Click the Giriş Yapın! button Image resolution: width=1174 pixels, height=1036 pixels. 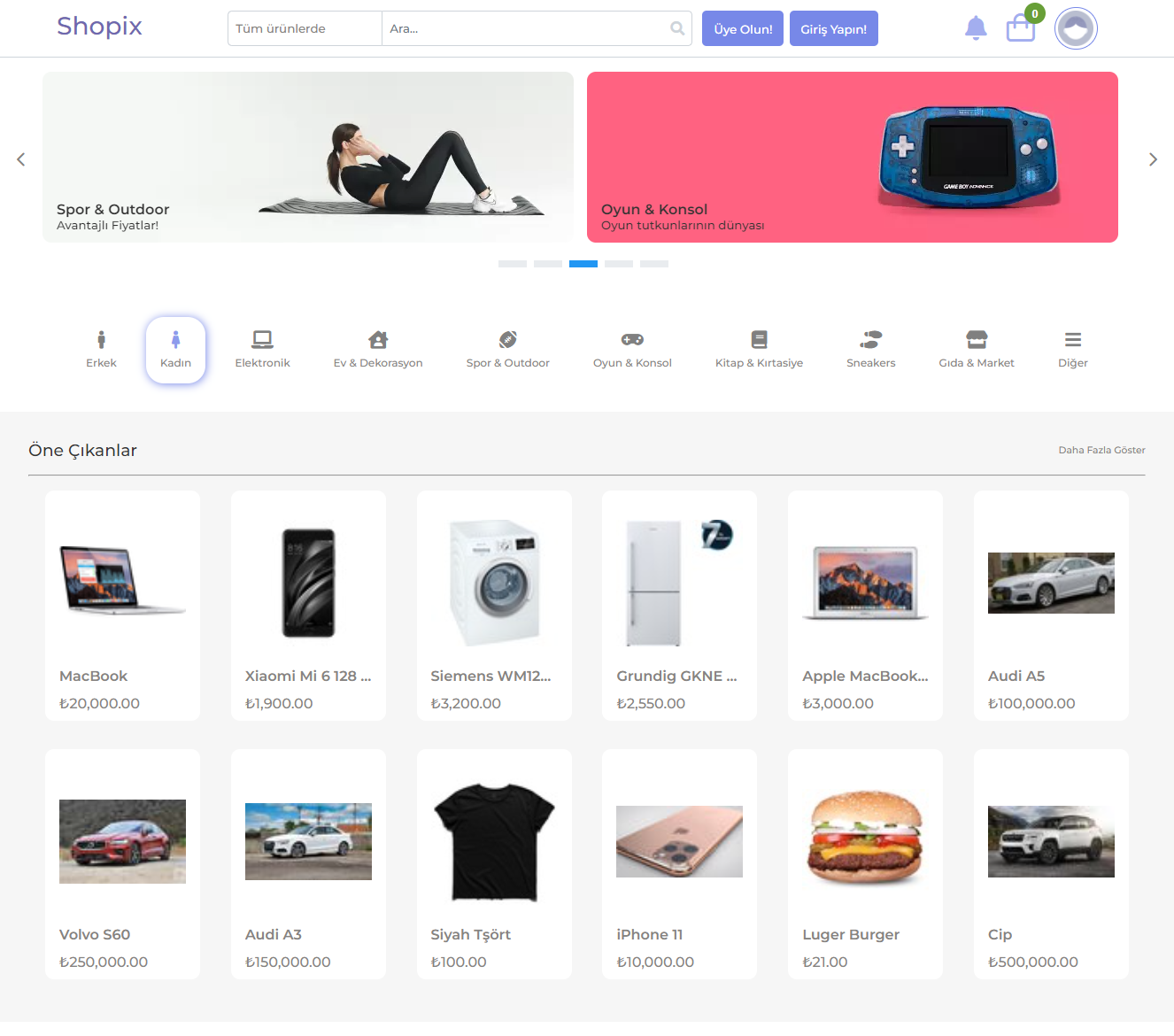click(833, 28)
